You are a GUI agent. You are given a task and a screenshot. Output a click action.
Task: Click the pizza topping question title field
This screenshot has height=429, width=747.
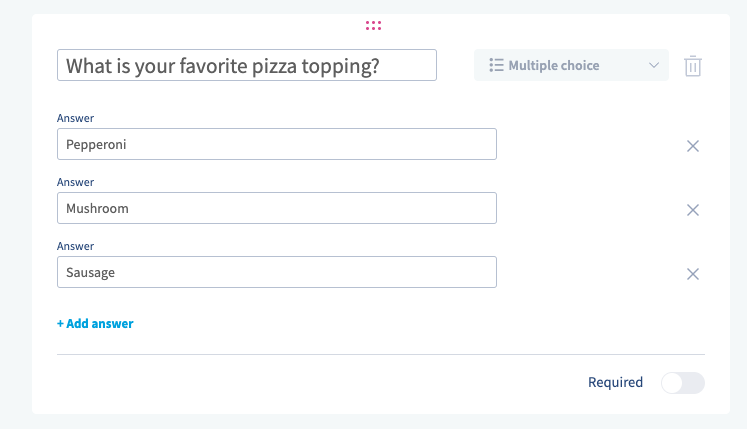(x=247, y=66)
